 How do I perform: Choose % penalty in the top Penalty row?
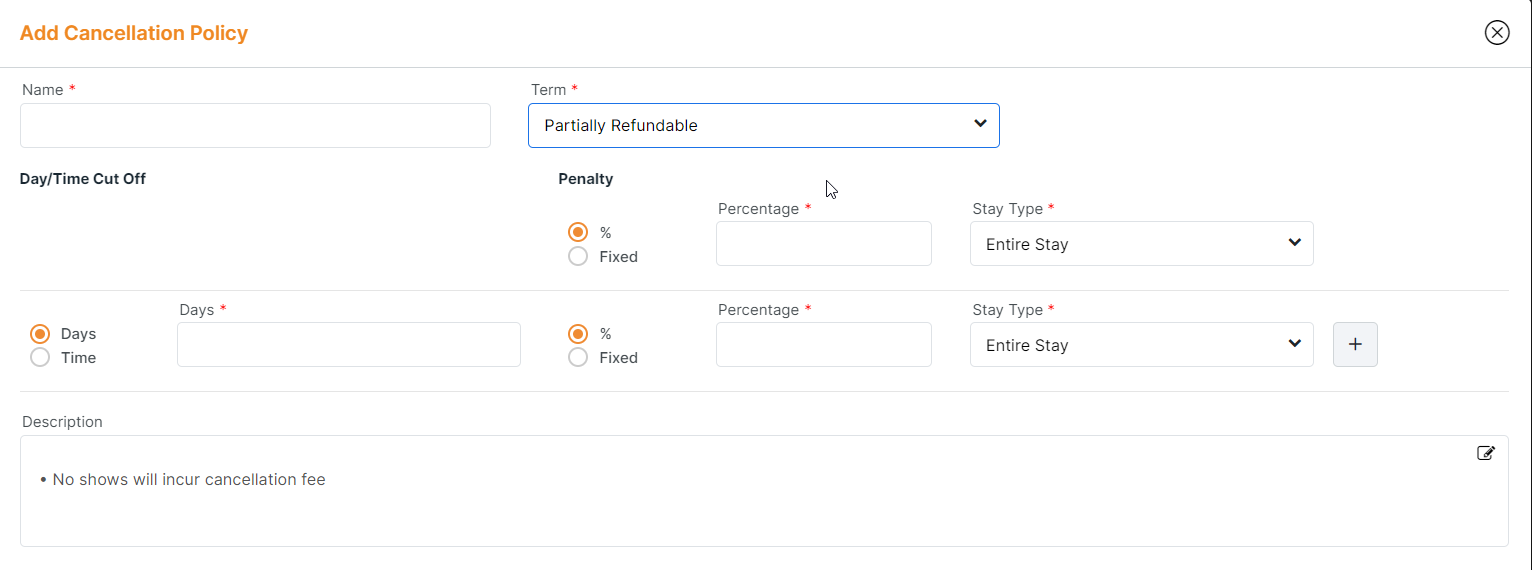(578, 233)
